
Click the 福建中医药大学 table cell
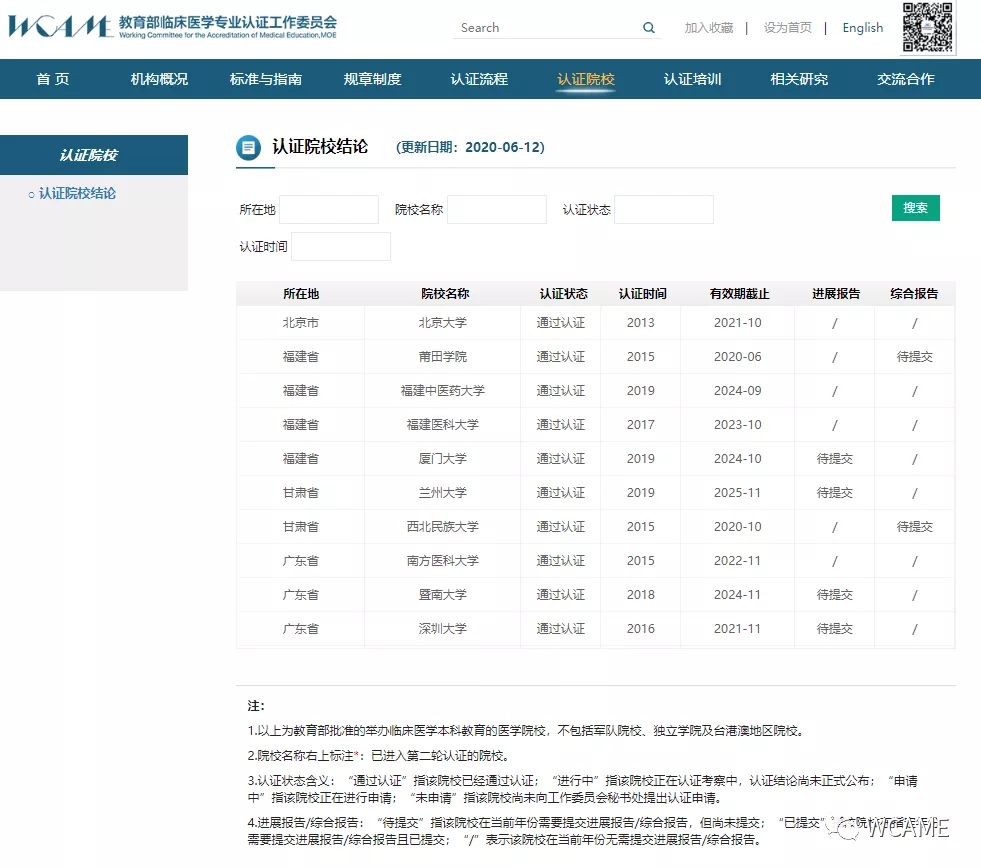pos(442,391)
